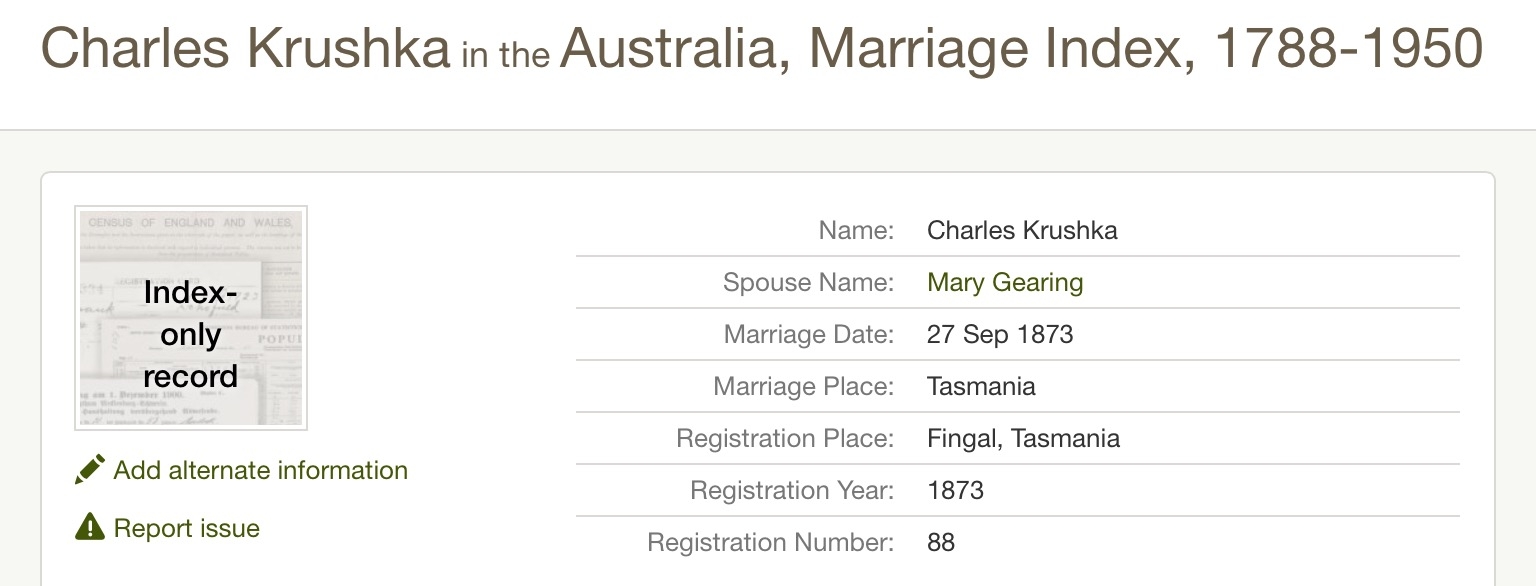This screenshot has height=586, width=1536.
Task: Select the Name value Charles Krushka
Action: point(1022,230)
